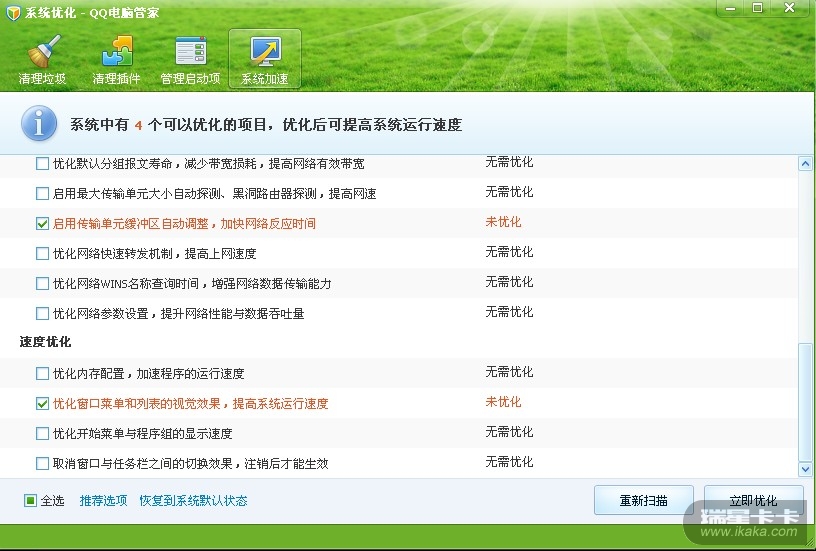Viewport: 816px width, 551px height.
Task: Switch to the 管理启动项 tab label
Action: (190, 79)
